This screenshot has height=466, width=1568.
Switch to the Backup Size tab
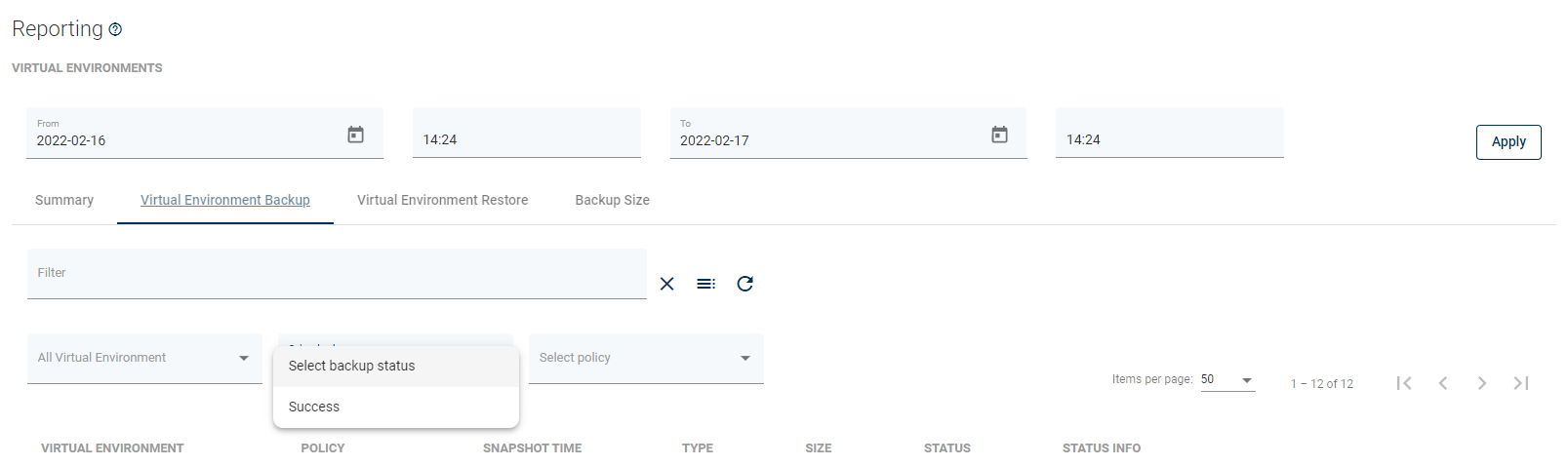click(612, 200)
